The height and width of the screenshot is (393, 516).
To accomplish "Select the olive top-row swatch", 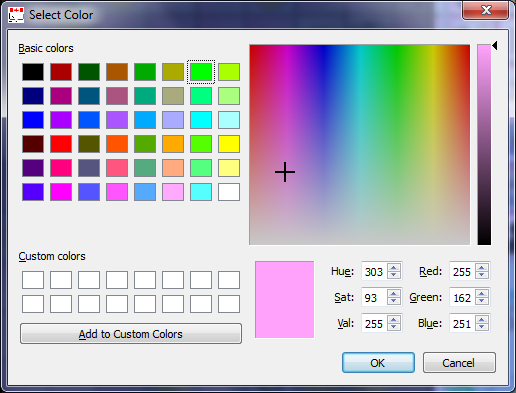I will [x=173, y=72].
